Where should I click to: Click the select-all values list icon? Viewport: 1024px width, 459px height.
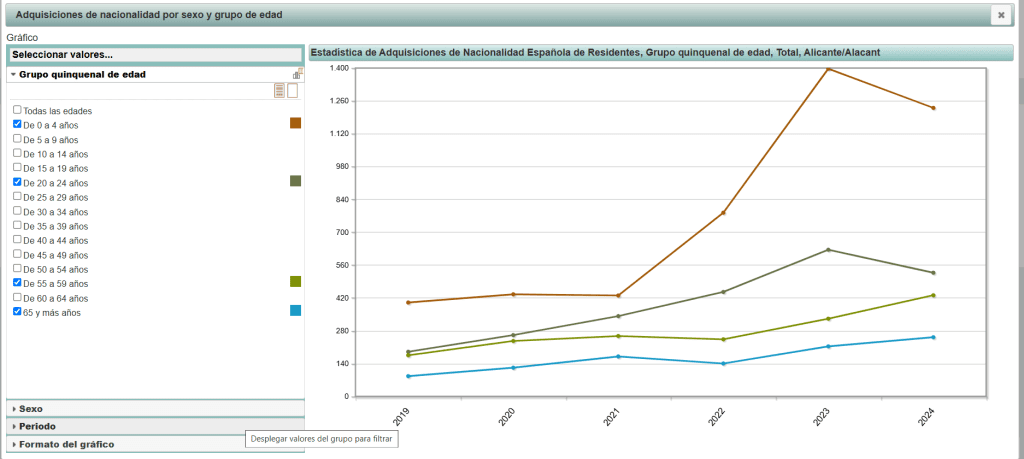(280, 91)
